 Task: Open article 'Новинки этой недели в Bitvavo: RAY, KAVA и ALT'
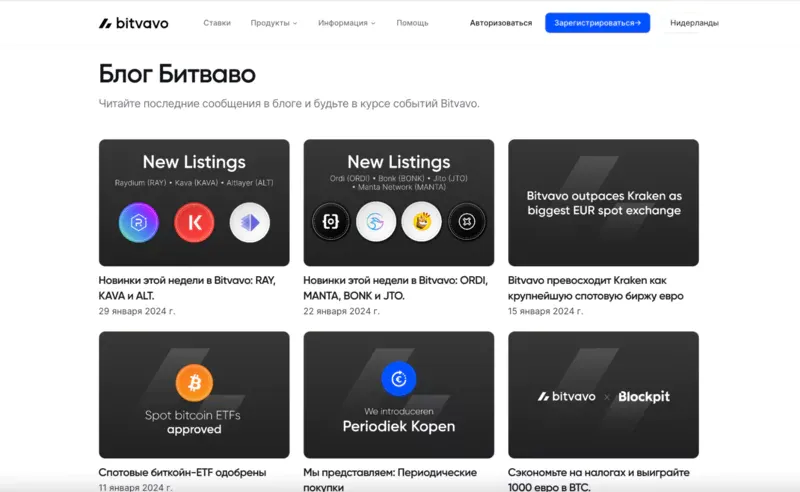[x=187, y=288]
